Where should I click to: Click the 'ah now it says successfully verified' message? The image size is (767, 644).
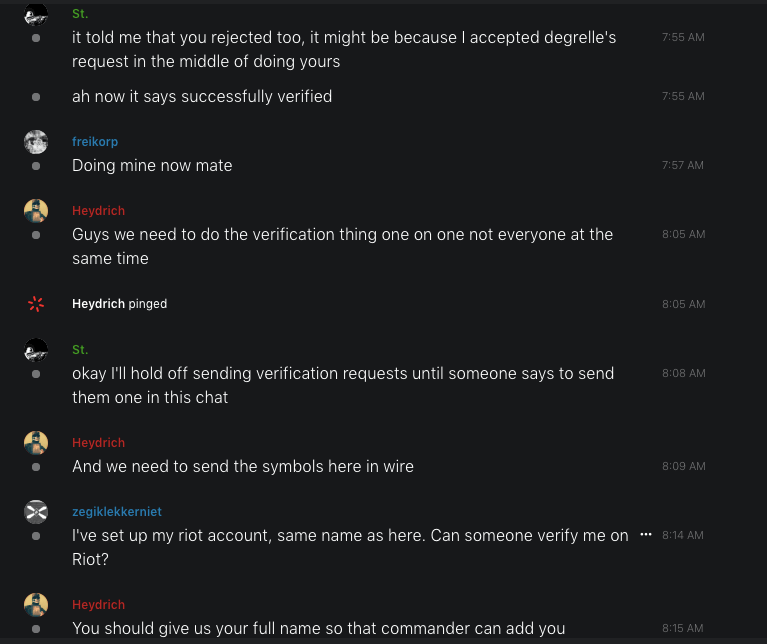202,96
